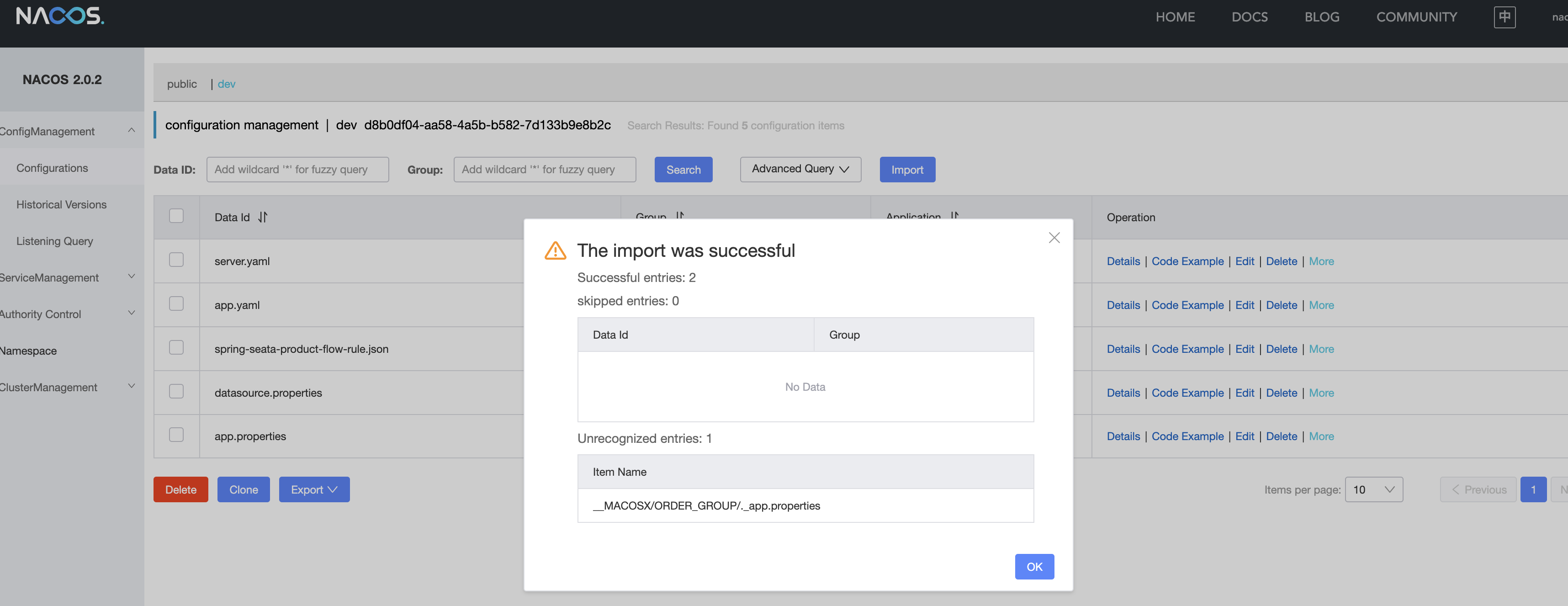Edit the datasource.properties configuration
The image size is (1568, 606).
[1245, 393]
